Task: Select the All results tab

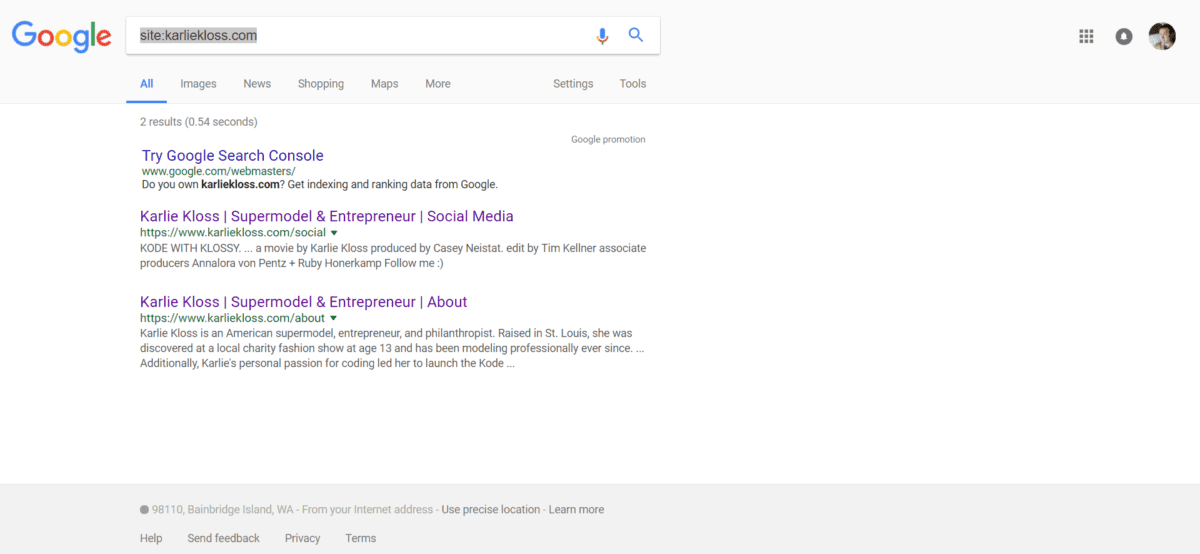Action: pos(147,84)
